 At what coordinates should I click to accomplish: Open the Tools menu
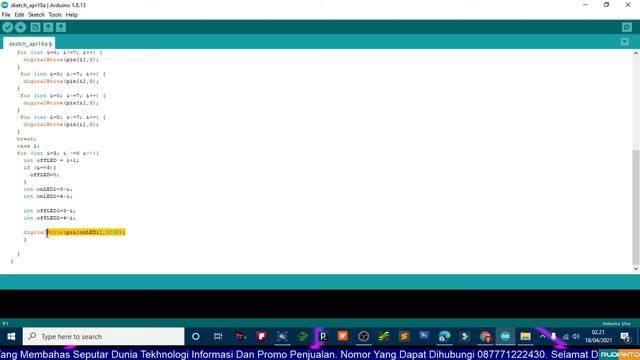click(55, 15)
